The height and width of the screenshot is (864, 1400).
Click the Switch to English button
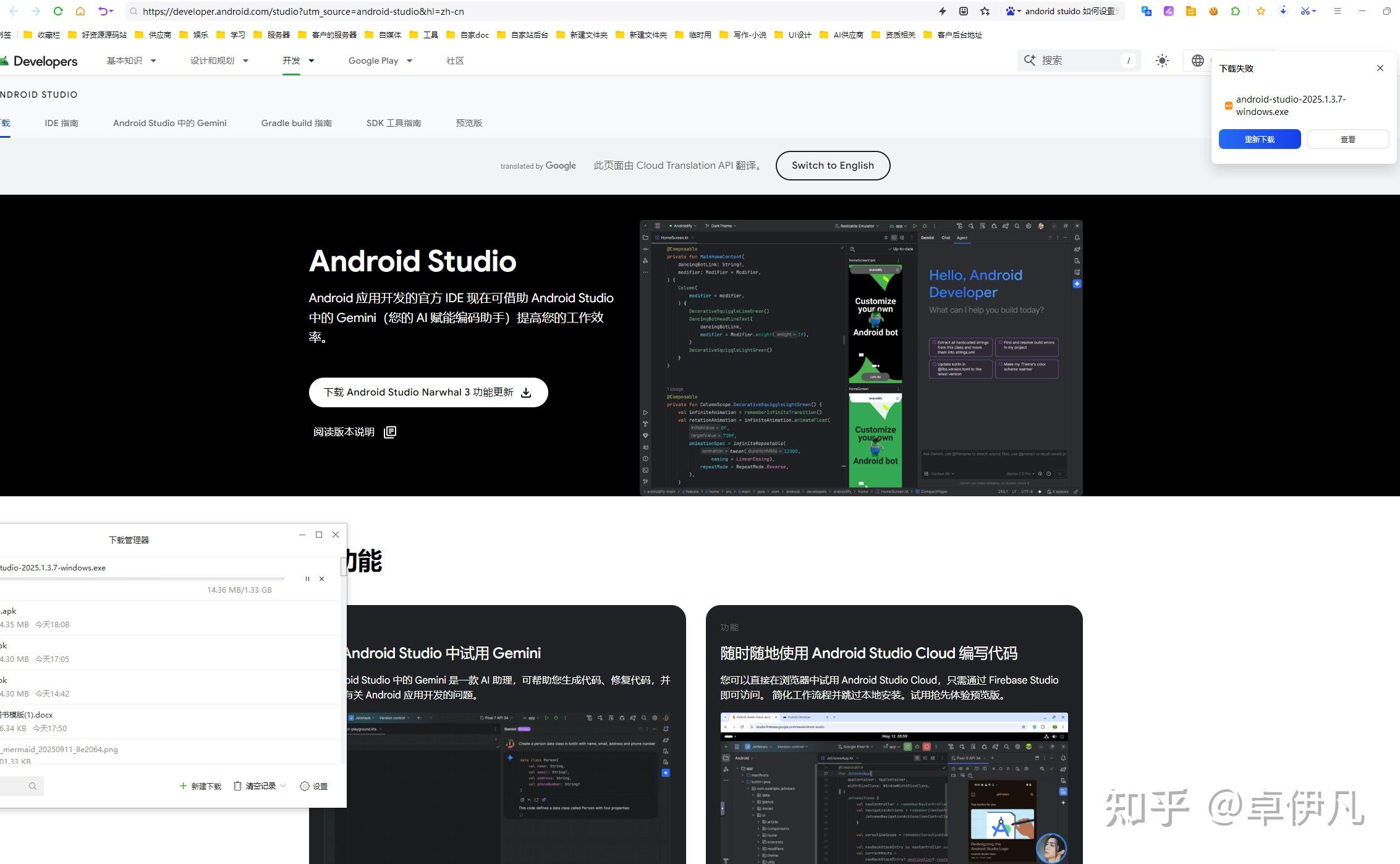coord(833,166)
